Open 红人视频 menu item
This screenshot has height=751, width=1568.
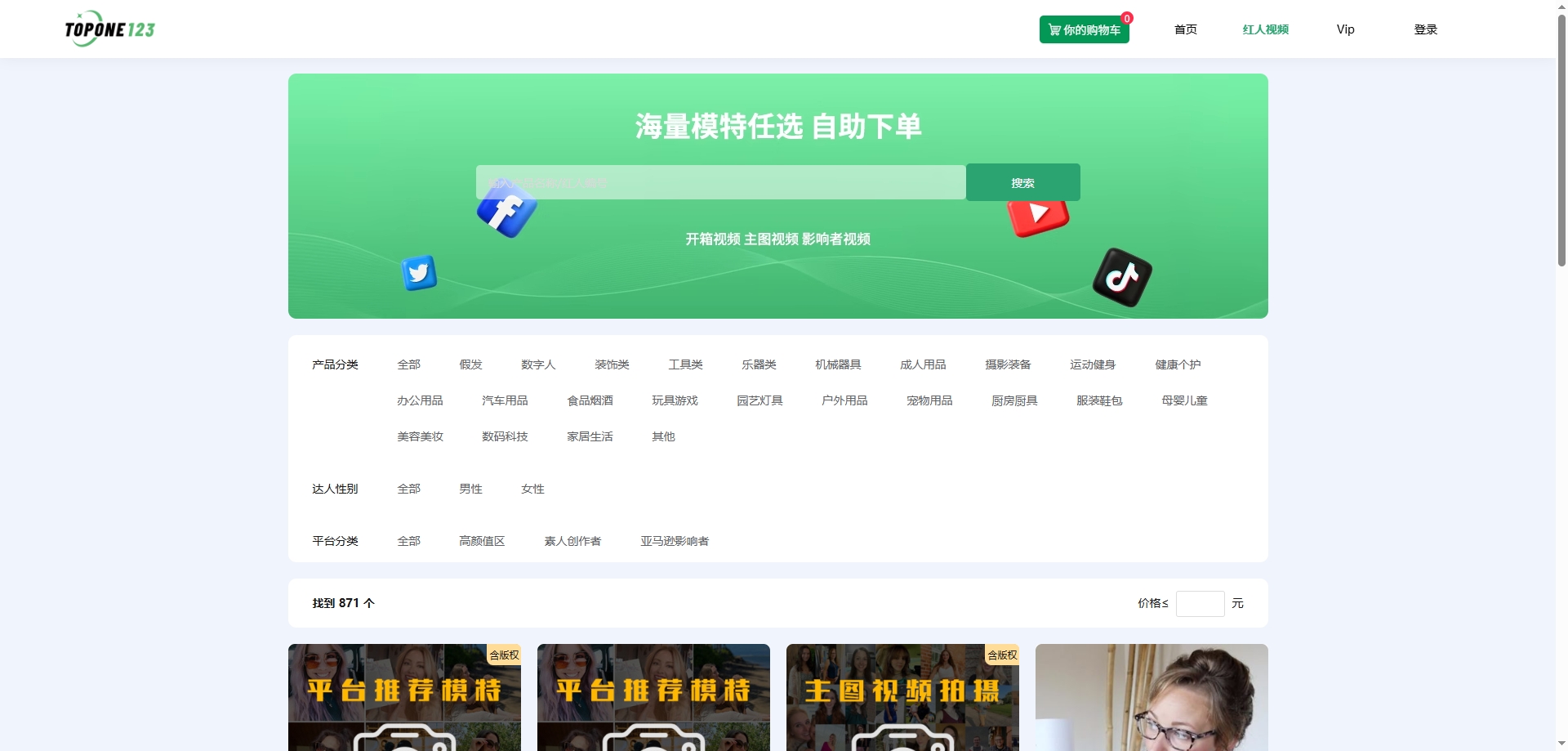(x=1265, y=29)
